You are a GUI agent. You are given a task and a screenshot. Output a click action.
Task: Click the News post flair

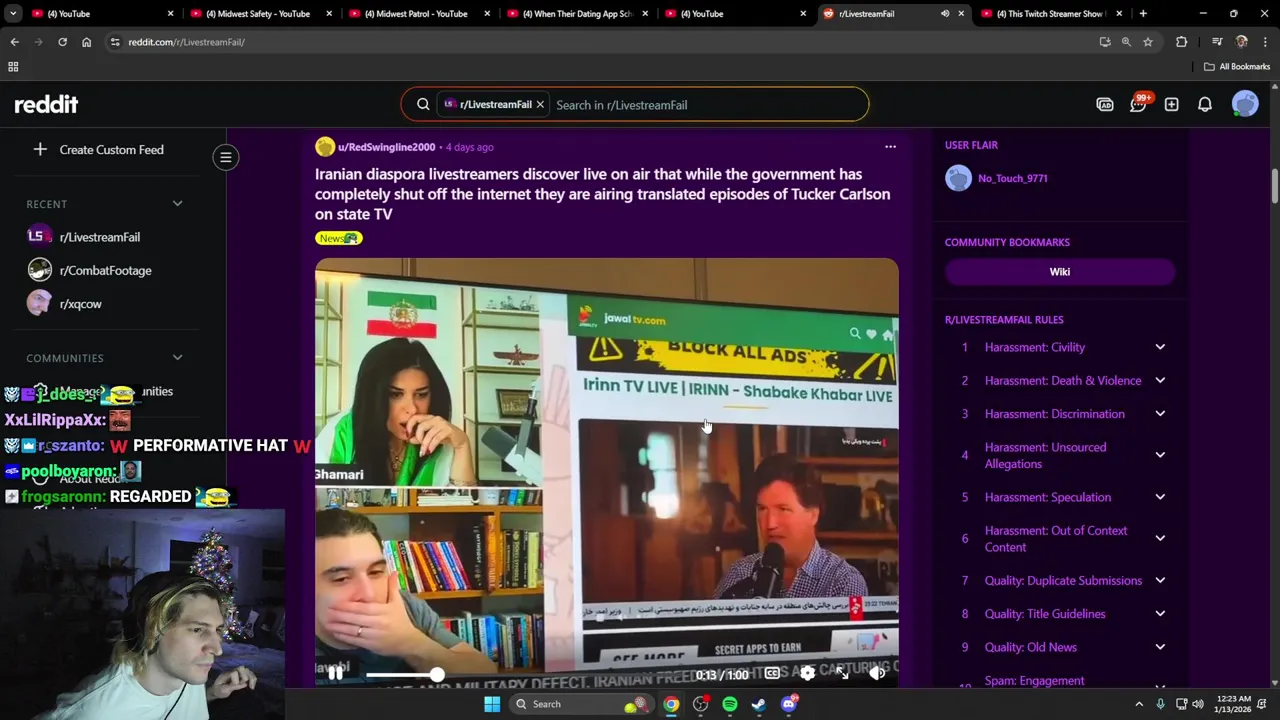tap(338, 238)
